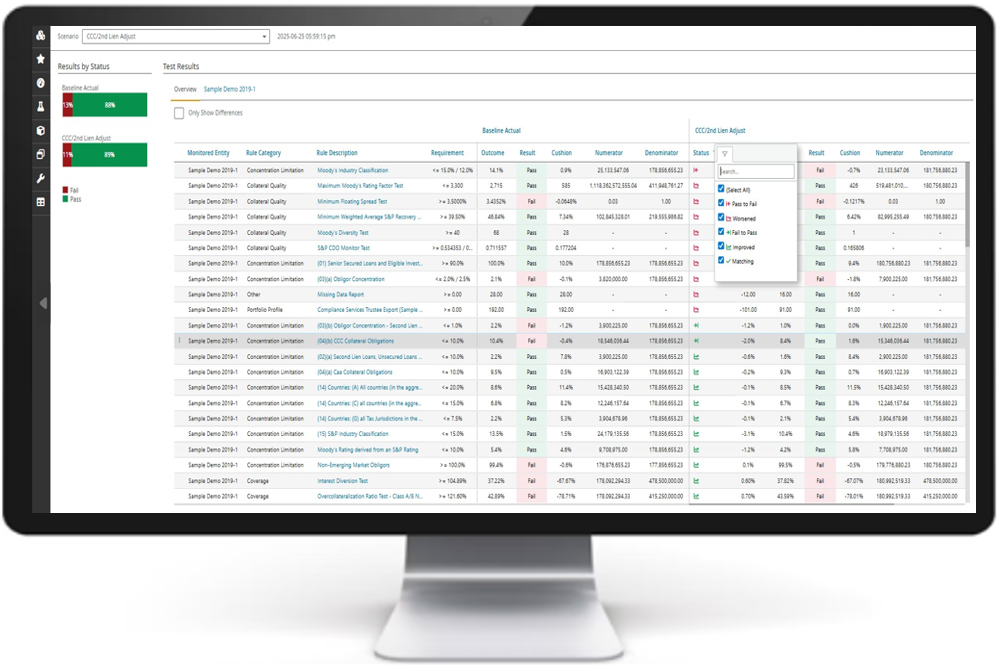Click the funnel filter icon beside Status
The height and width of the screenshot is (671, 1002).
point(725,154)
